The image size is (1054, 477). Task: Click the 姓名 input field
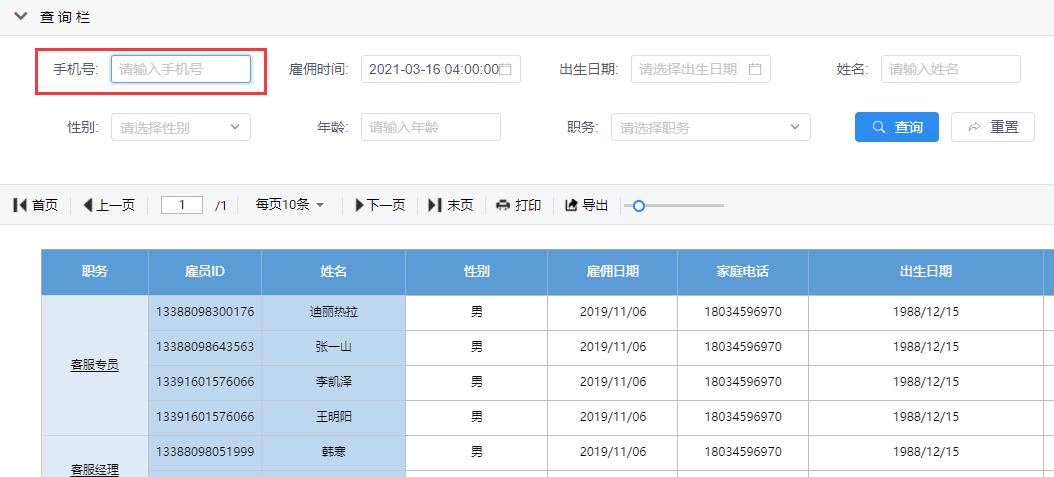[x=950, y=69]
